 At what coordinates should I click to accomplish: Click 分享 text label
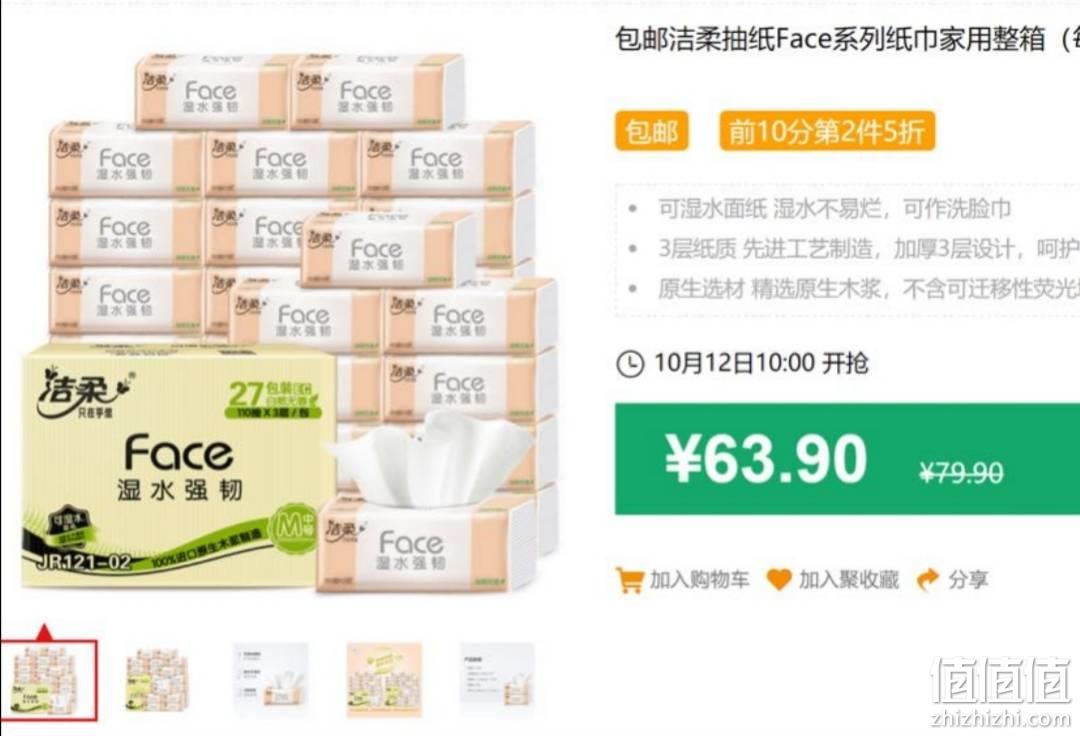pyautogui.click(x=968, y=580)
